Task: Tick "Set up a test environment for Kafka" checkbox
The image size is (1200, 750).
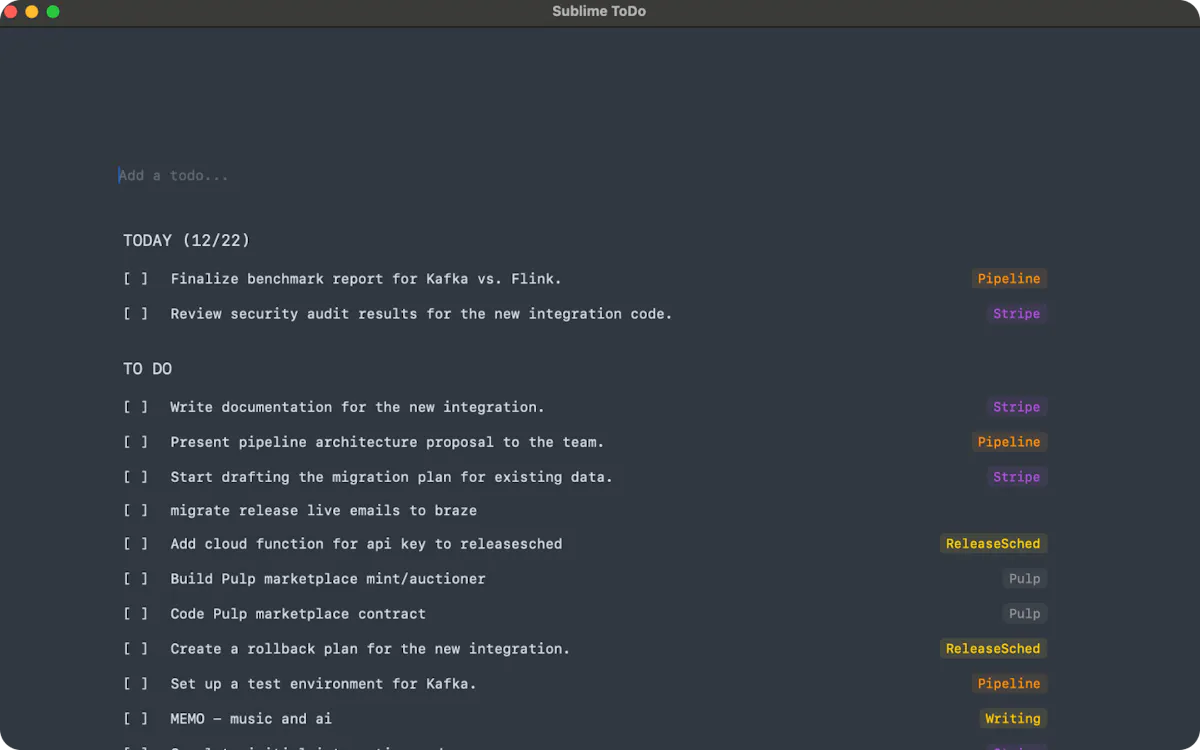Action: (136, 684)
